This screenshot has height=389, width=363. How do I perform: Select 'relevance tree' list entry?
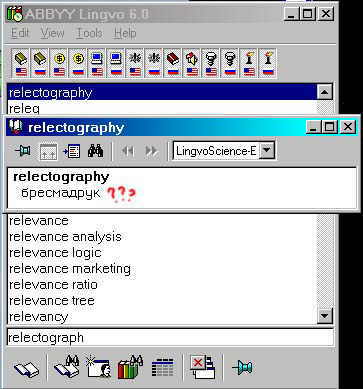coord(52,301)
